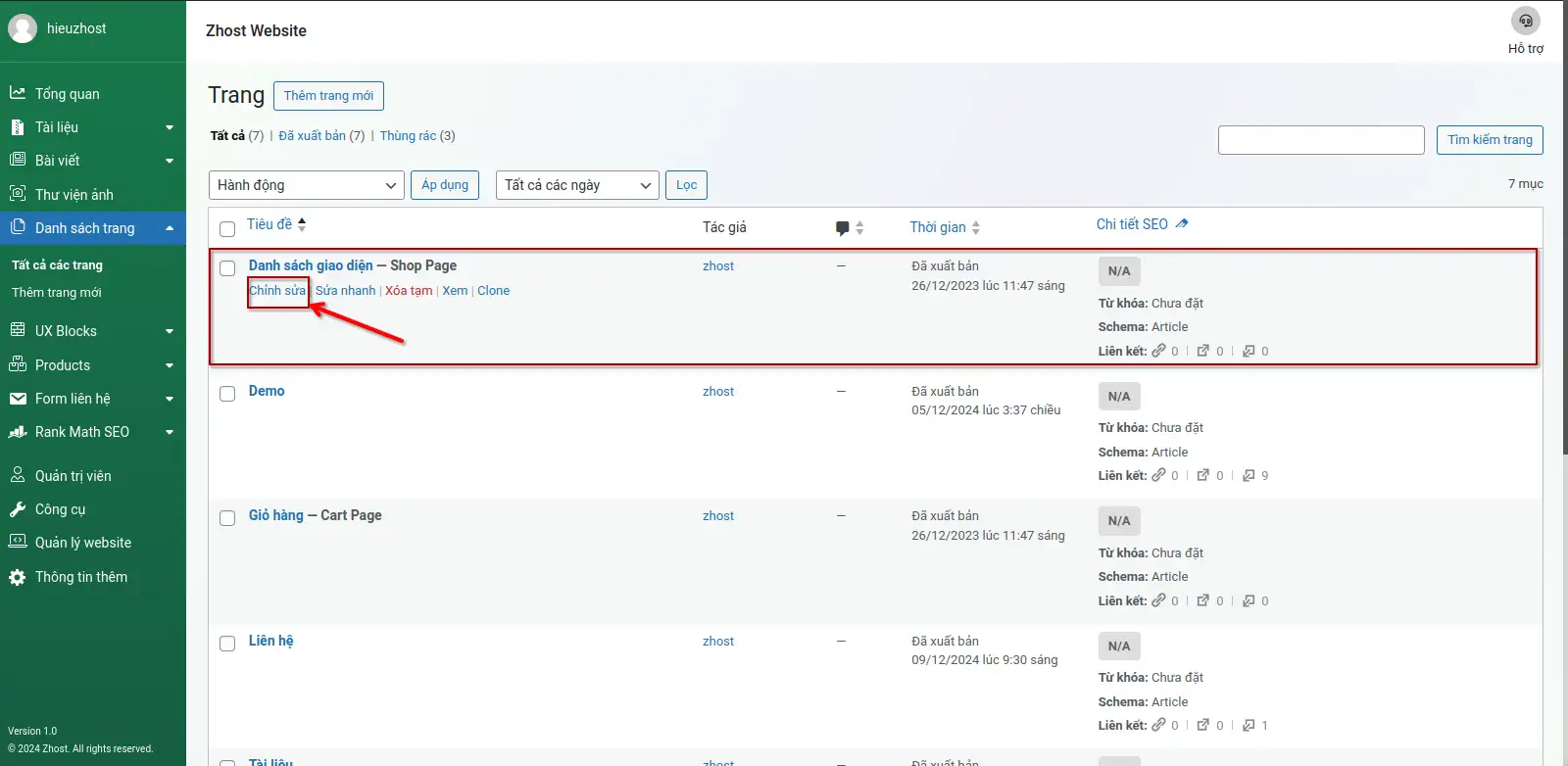Click the Bài viết sidebar icon

[18, 160]
